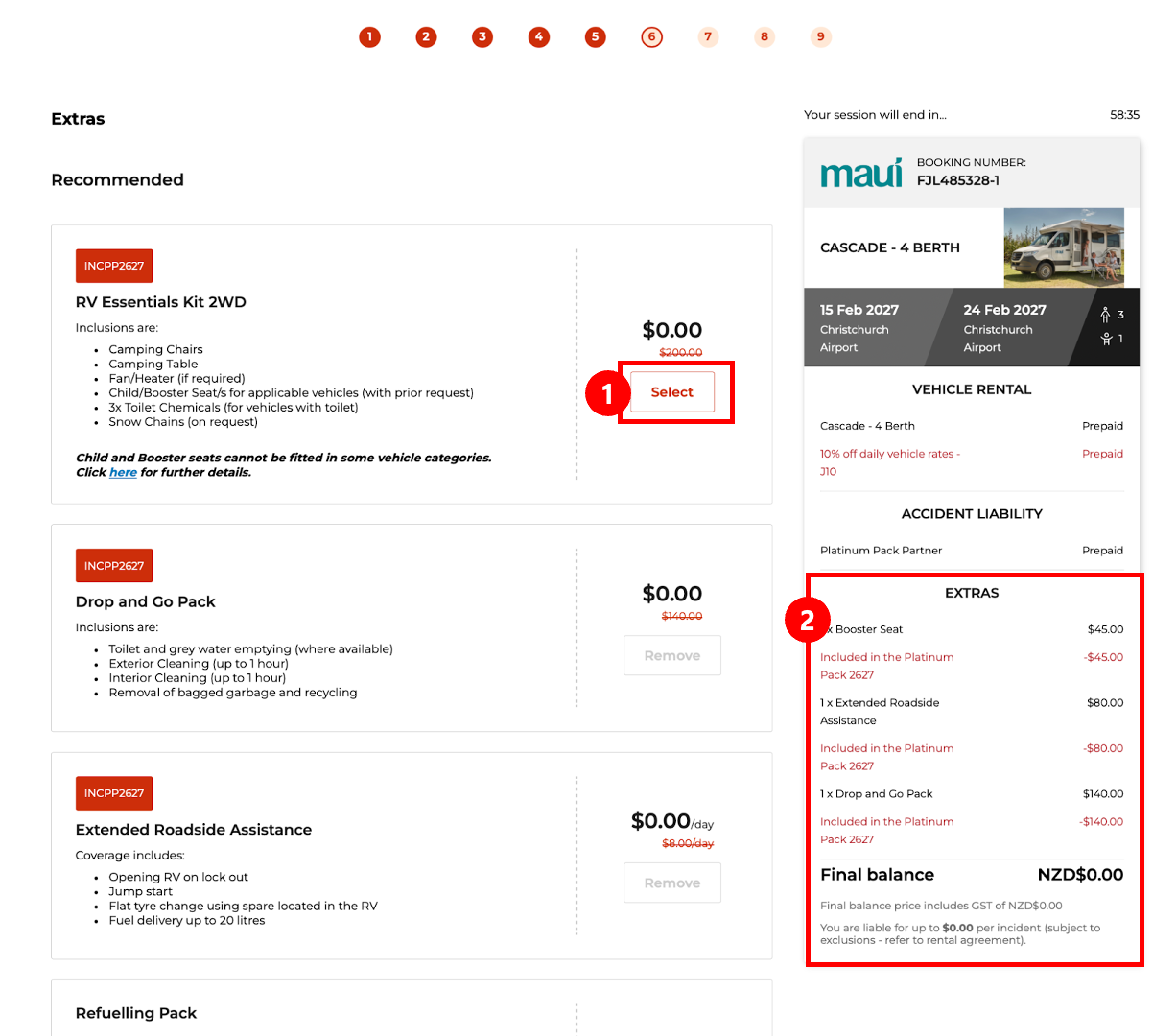Skip ahead to step 7 circle

click(x=708, y=37)
